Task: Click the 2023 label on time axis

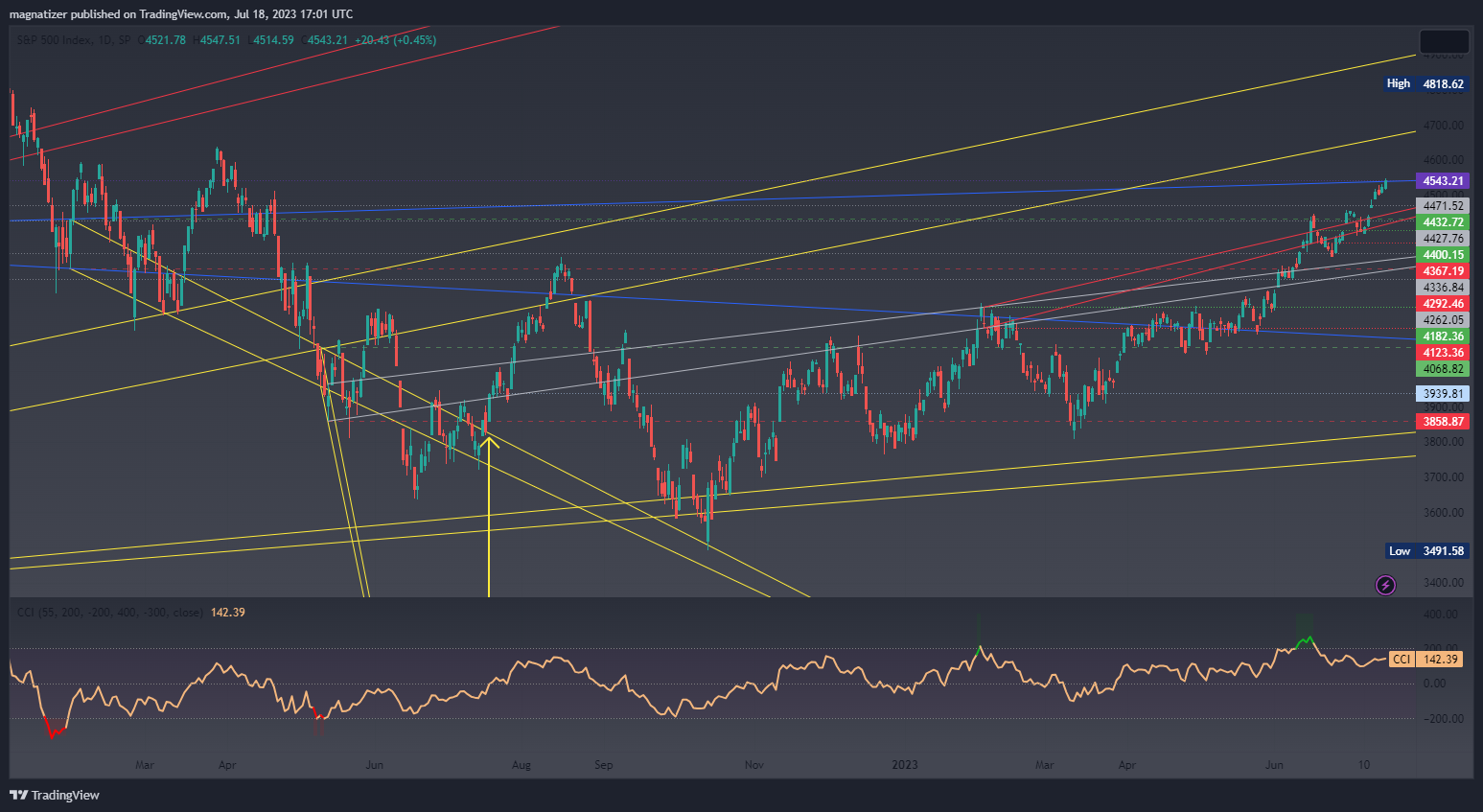Action: click(x=904, y=765)
